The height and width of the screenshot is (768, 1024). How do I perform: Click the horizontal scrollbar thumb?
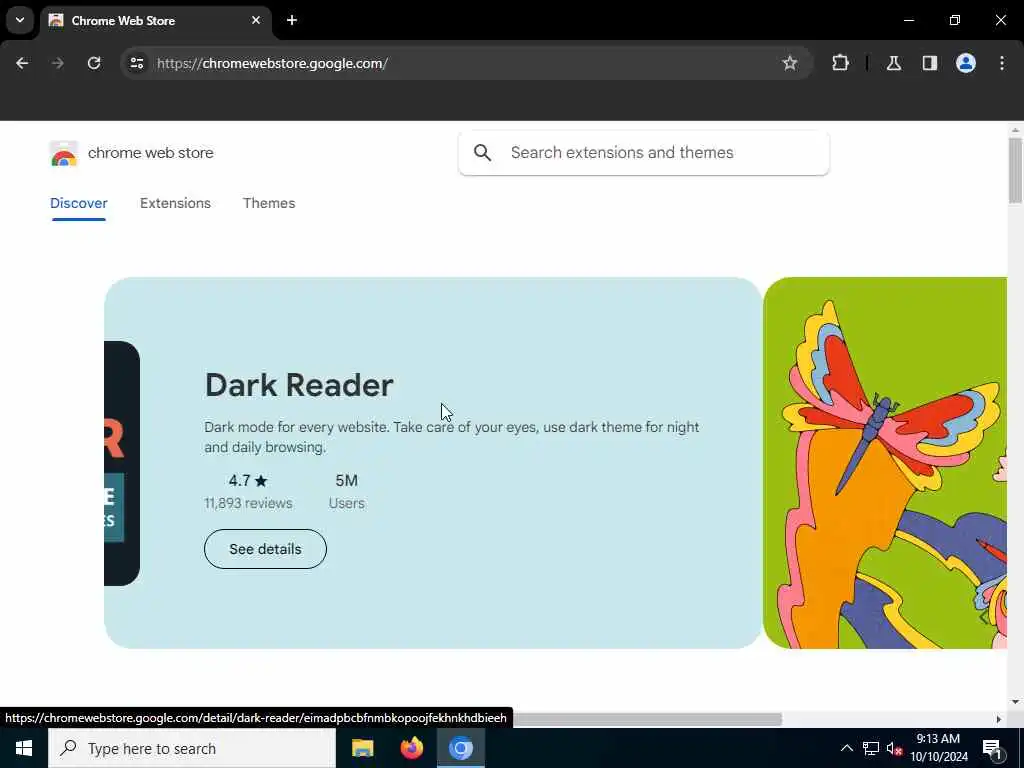[647, 719]
